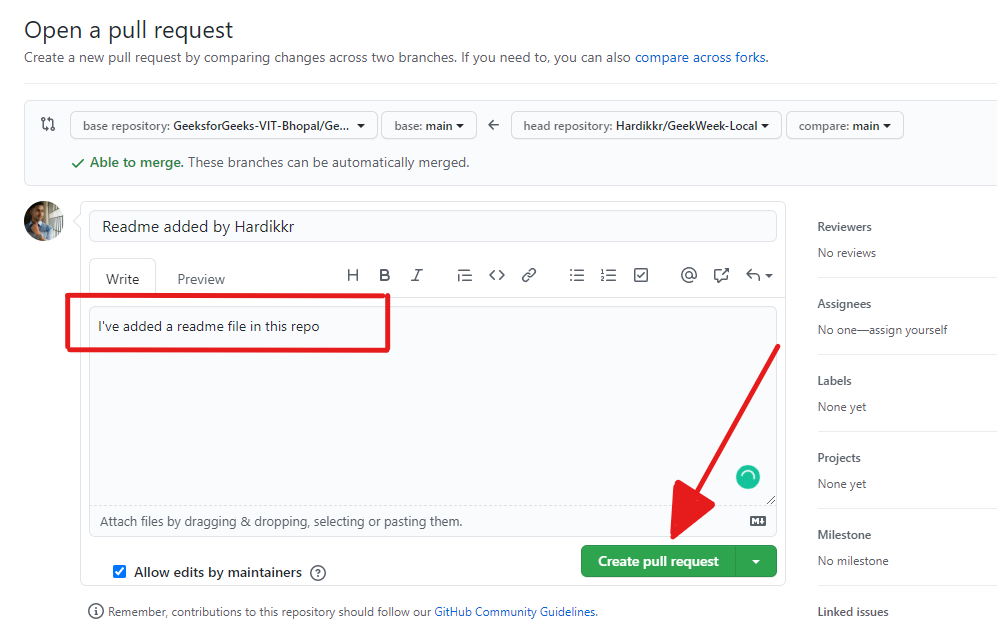
Task: Add a link icon in toolbar
Action: click(529, 275)
